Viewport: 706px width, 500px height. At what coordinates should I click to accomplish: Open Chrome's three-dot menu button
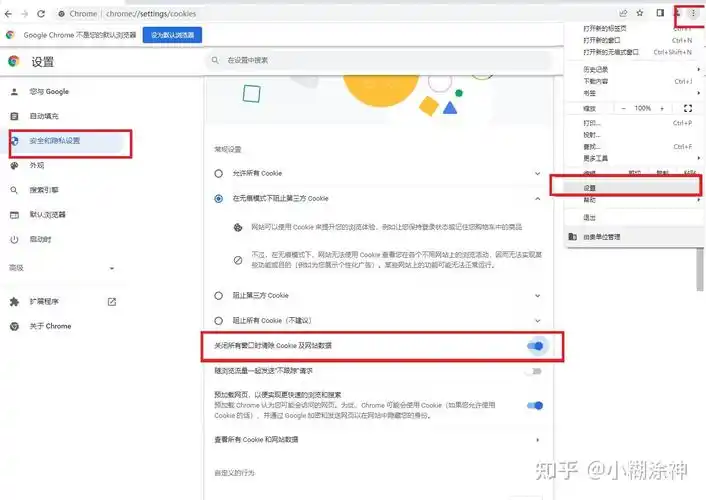click(x=693, y=13)
